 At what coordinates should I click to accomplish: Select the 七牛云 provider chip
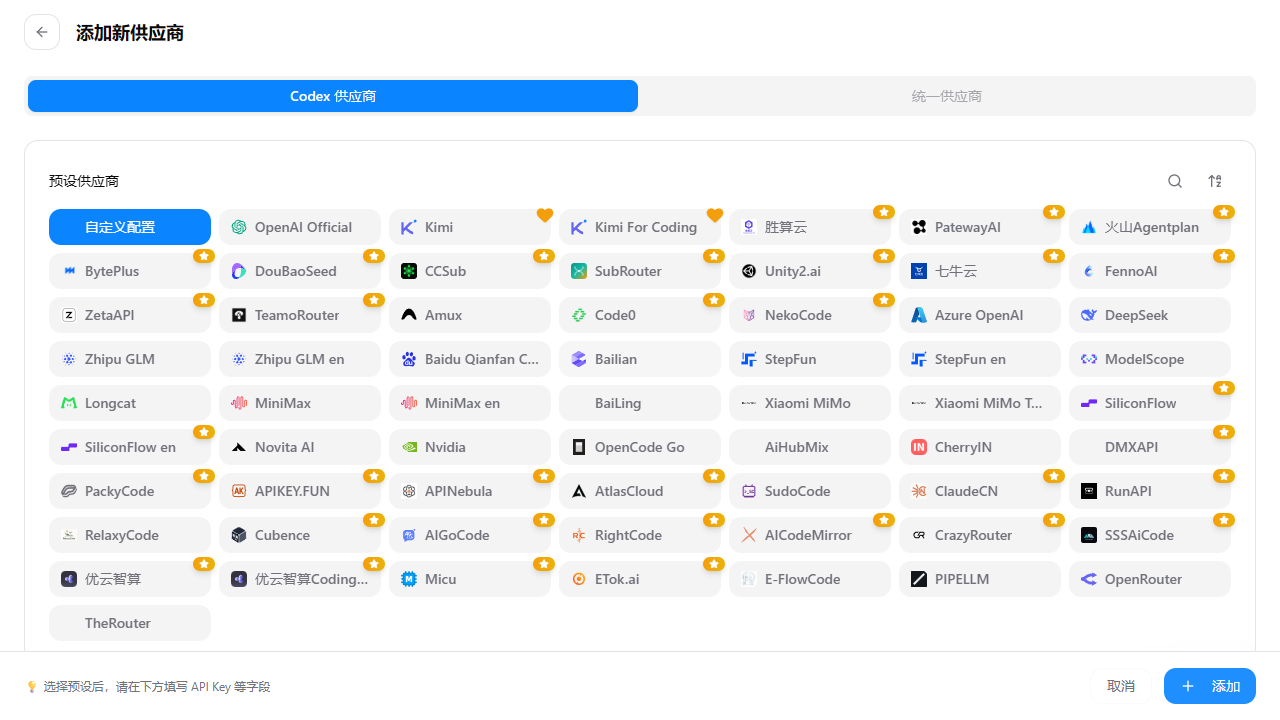(x=980, y=271)
